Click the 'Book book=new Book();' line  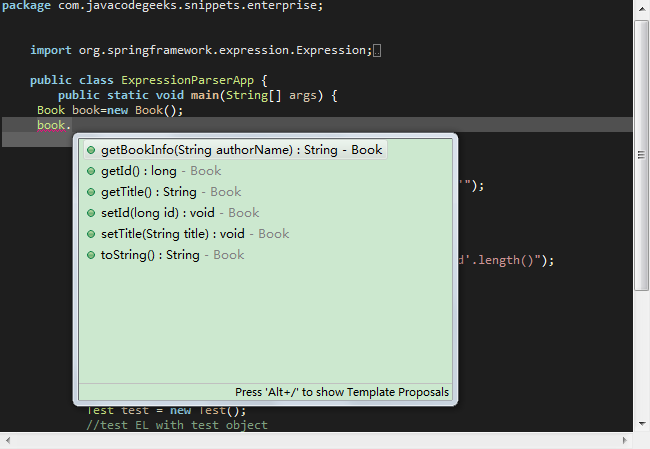(x=110, y=110)
